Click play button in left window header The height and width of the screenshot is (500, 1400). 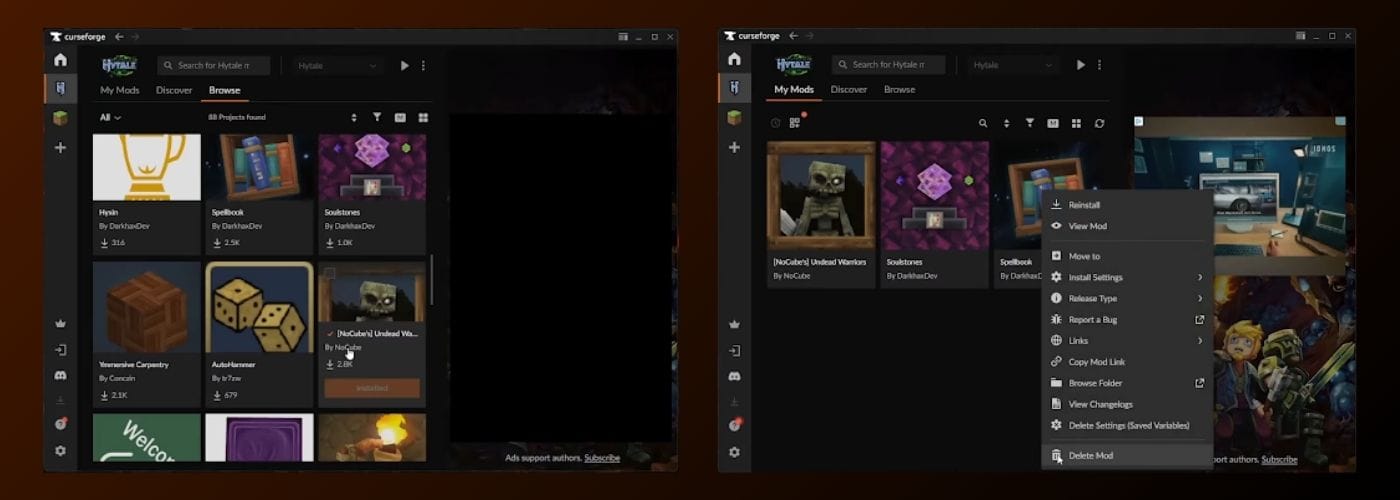(404, 65)
